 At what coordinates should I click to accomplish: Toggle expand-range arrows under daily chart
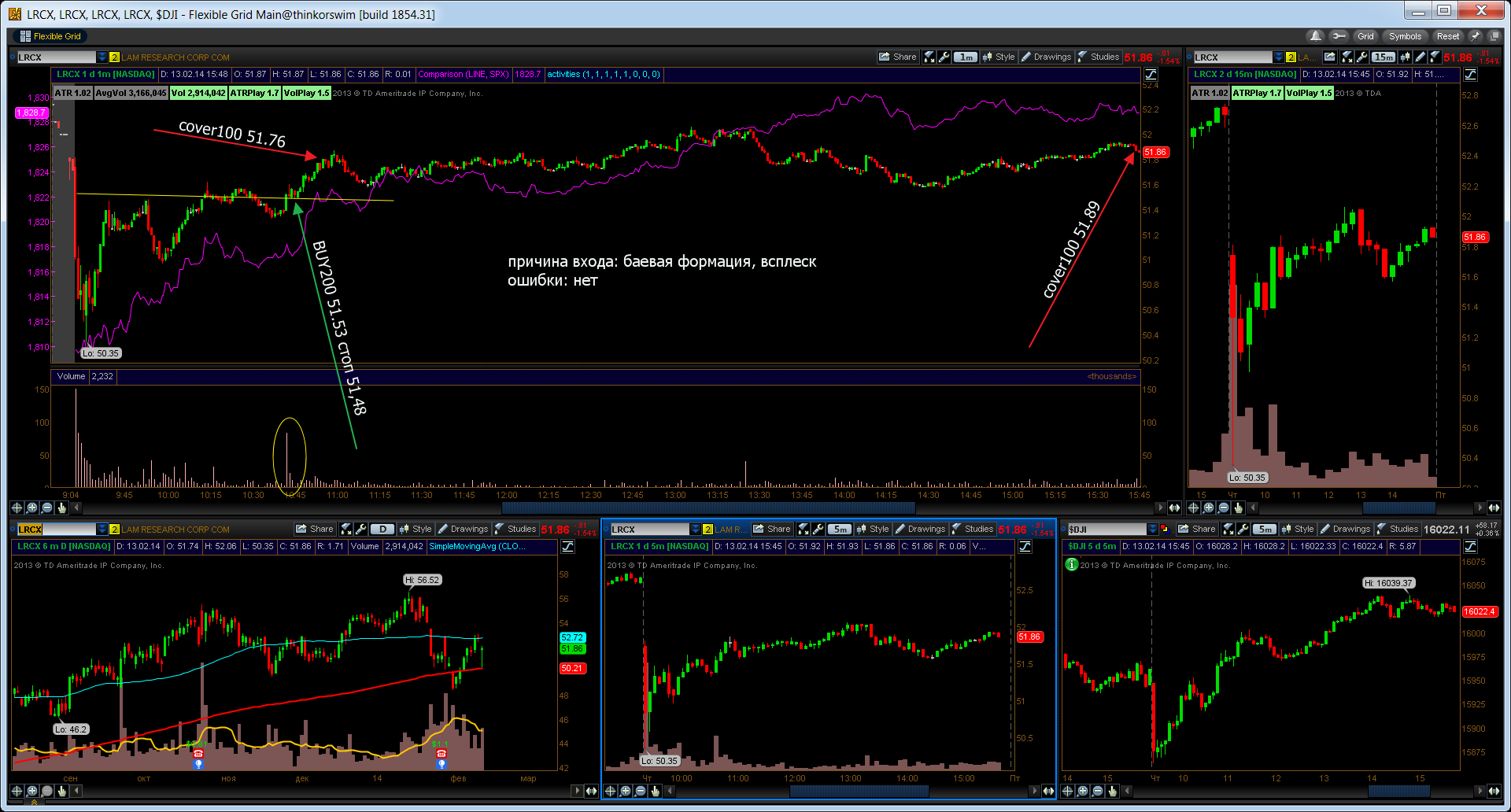(591, 791)
